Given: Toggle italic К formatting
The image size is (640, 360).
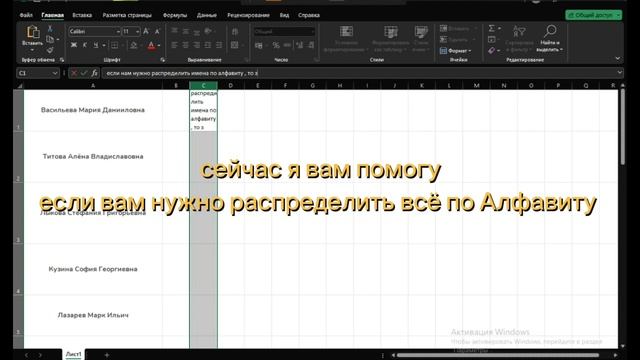Looking at the screenshot, I should click(x=84, y=45).
